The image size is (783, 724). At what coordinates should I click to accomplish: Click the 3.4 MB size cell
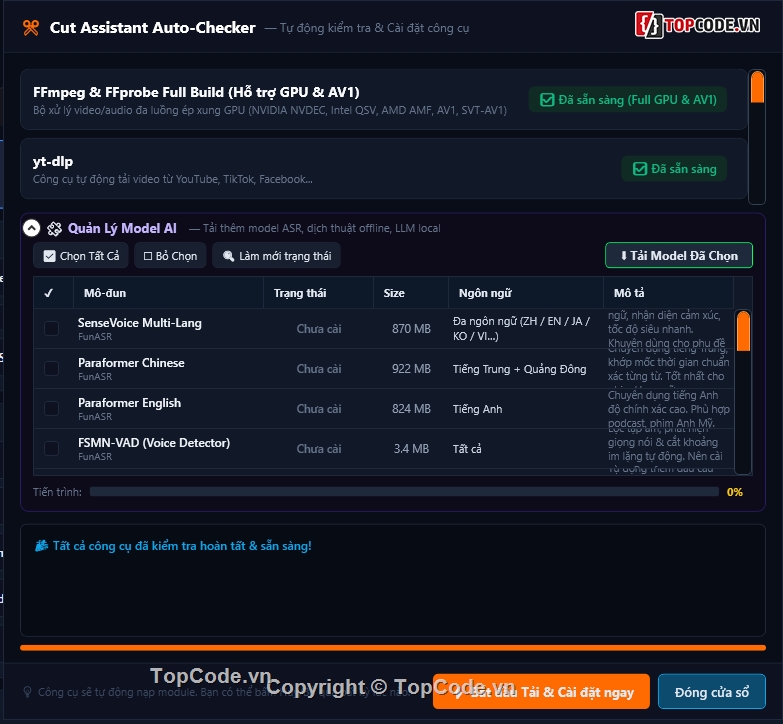point(411,448)
